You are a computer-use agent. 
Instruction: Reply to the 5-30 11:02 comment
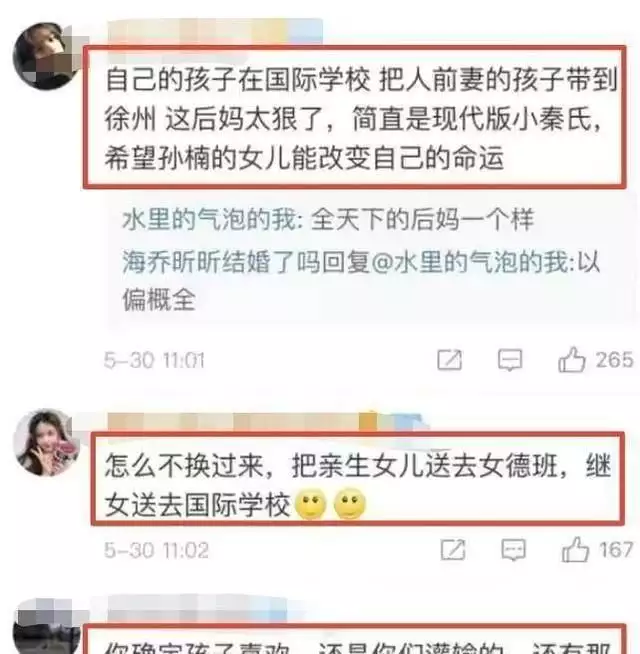(513, 550)
